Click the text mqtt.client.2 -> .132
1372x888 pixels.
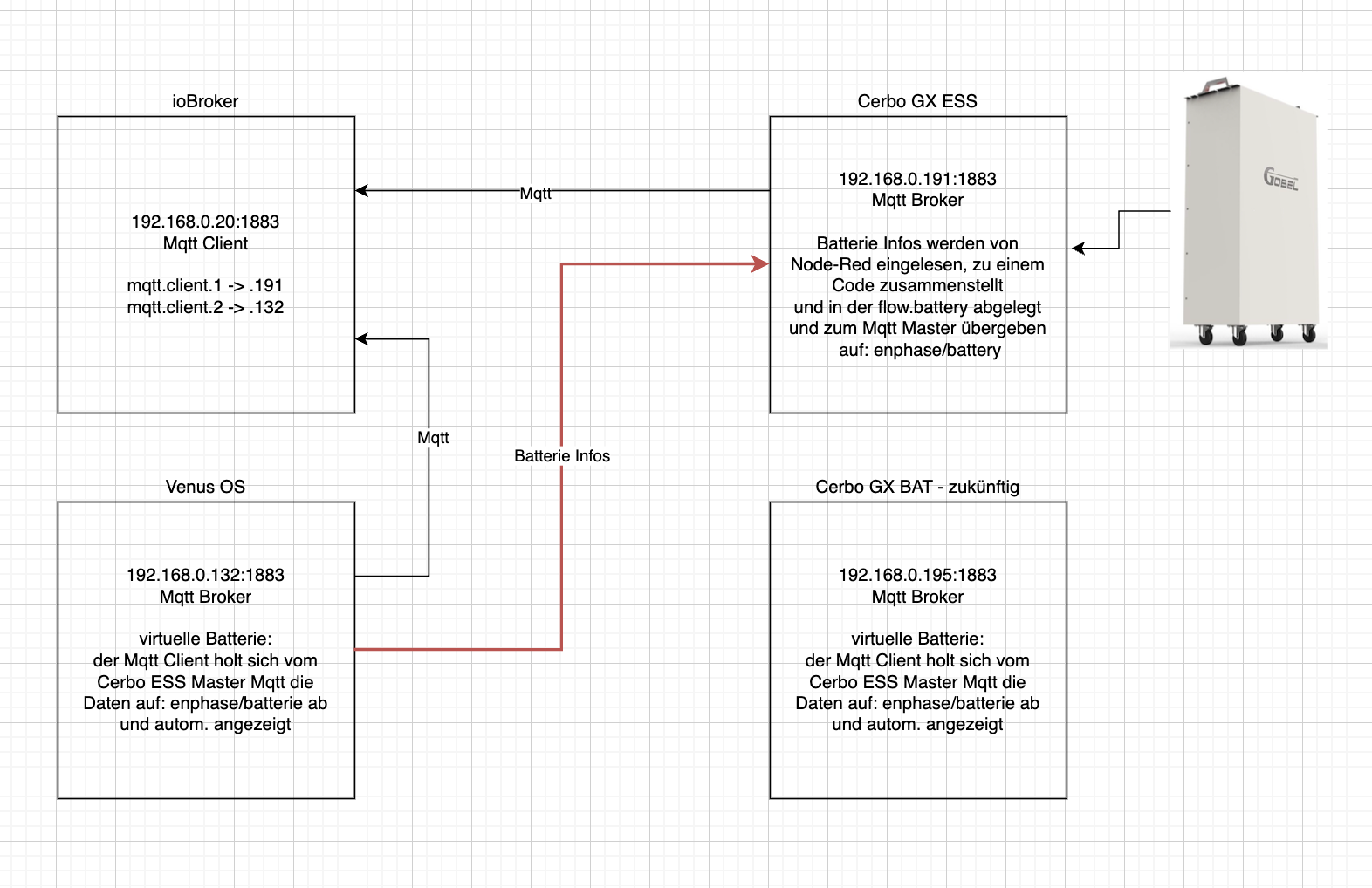point(205,307)
